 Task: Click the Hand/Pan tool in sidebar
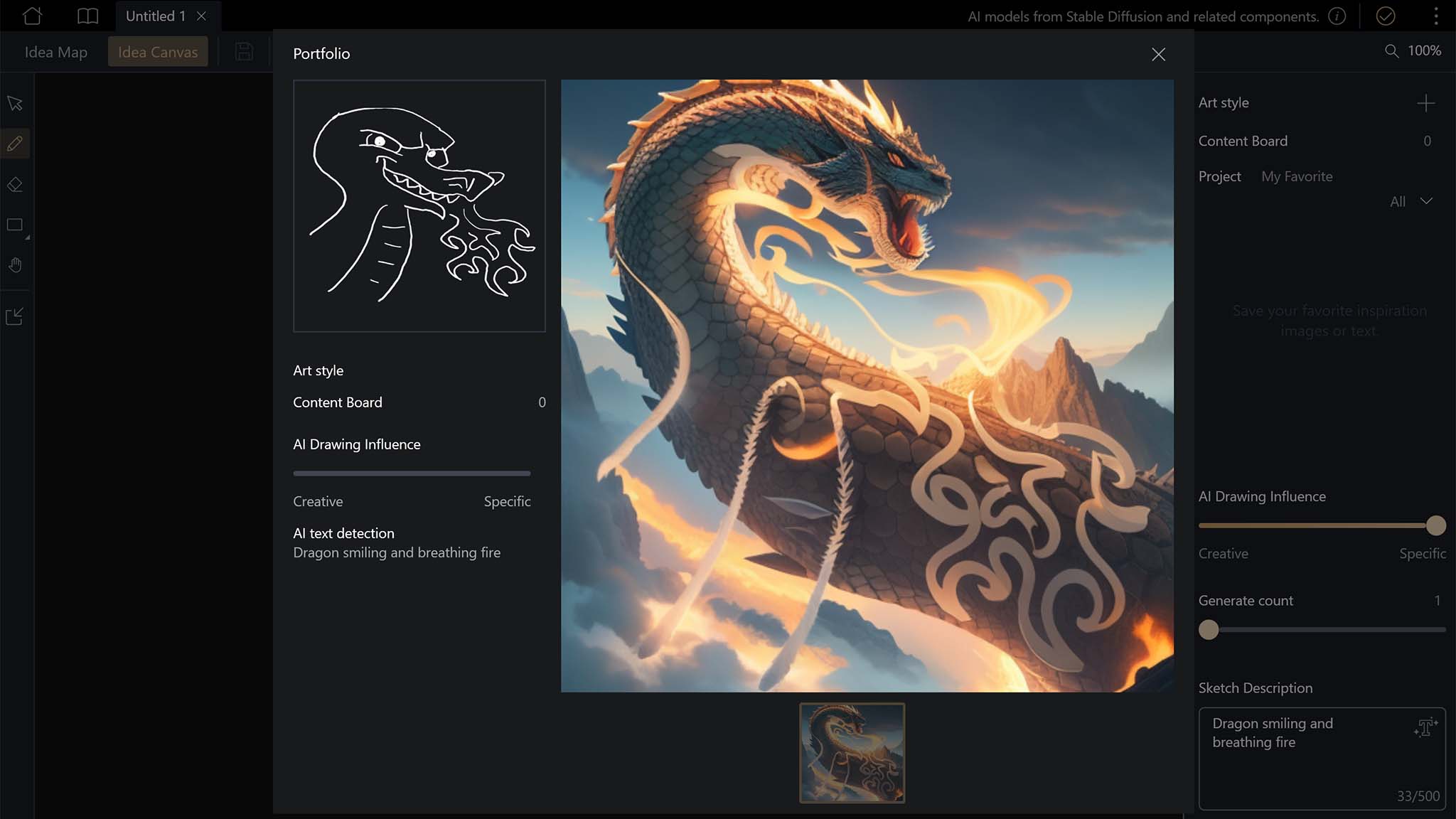(x=15, y=265)
